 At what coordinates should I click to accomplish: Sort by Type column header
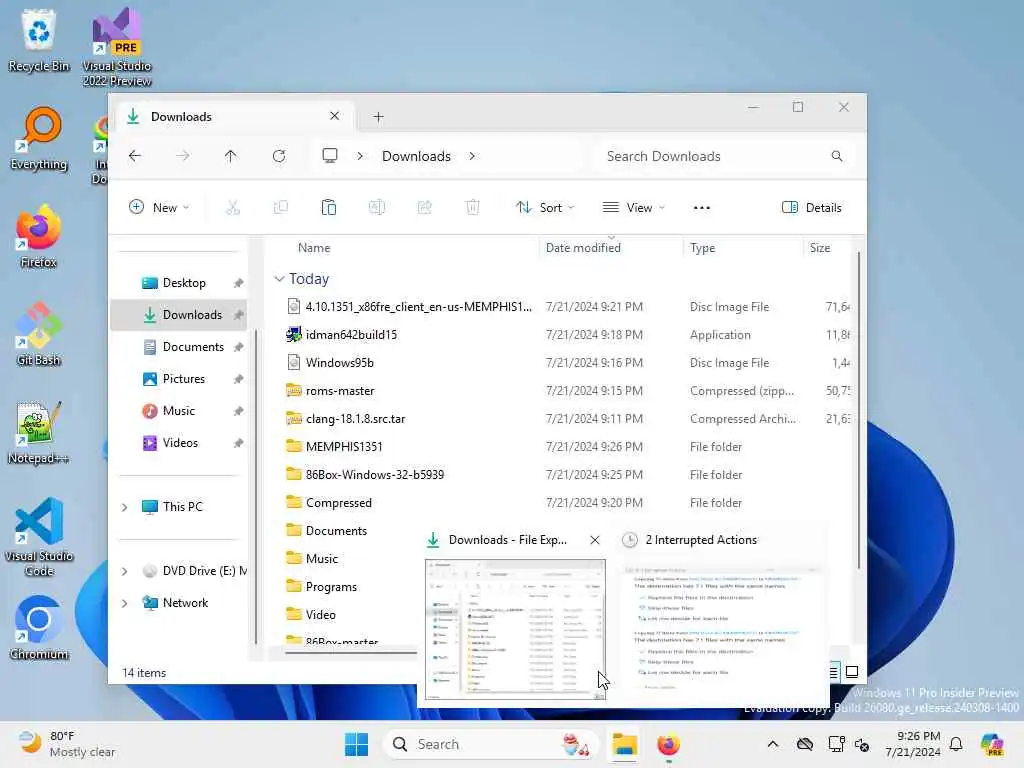(703, 248)
